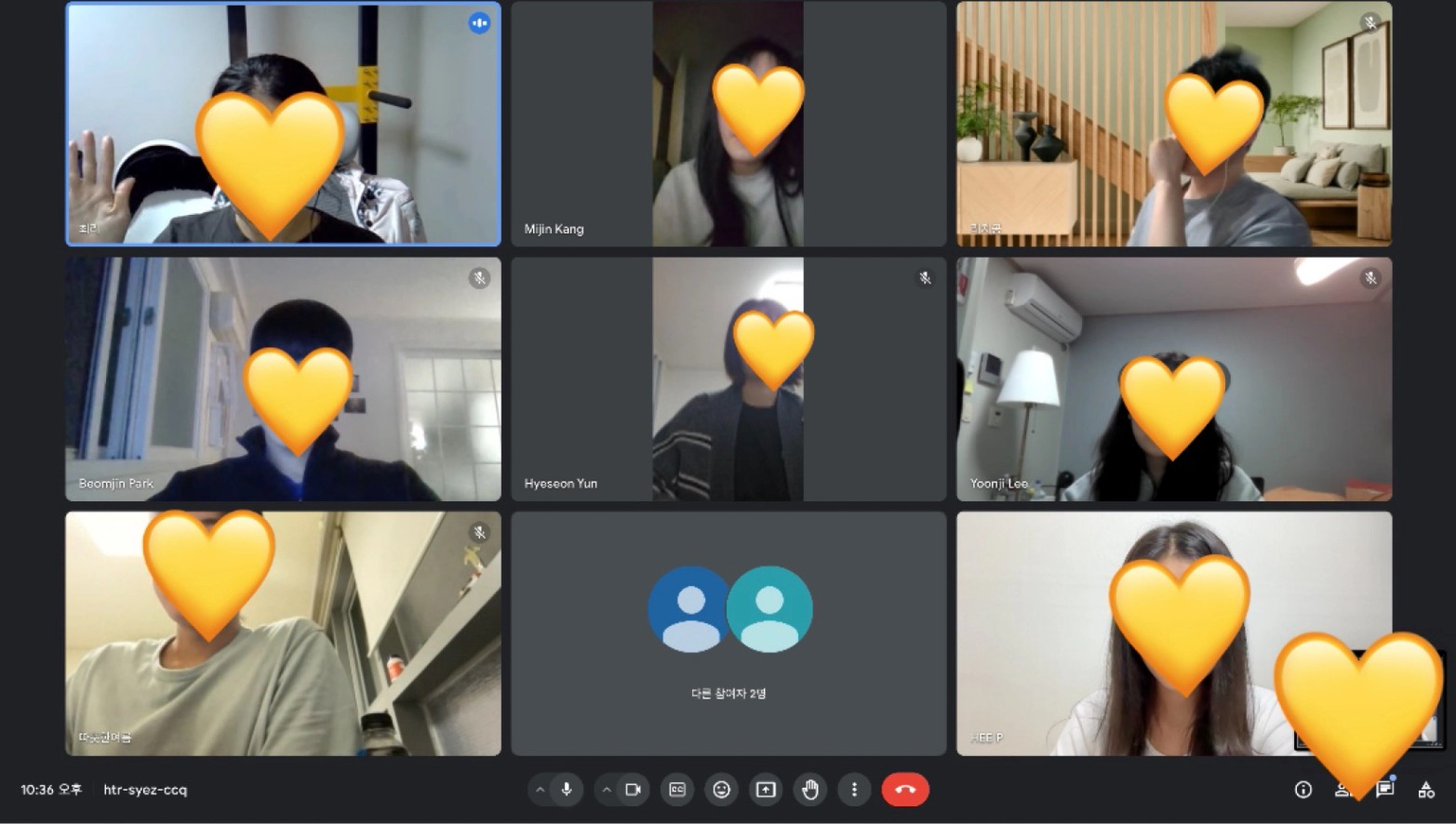This screenshot has width=1456, height=824.
Task: Click muted mic icon on top-right staircase tile
Action: (x=1370, y=23)
